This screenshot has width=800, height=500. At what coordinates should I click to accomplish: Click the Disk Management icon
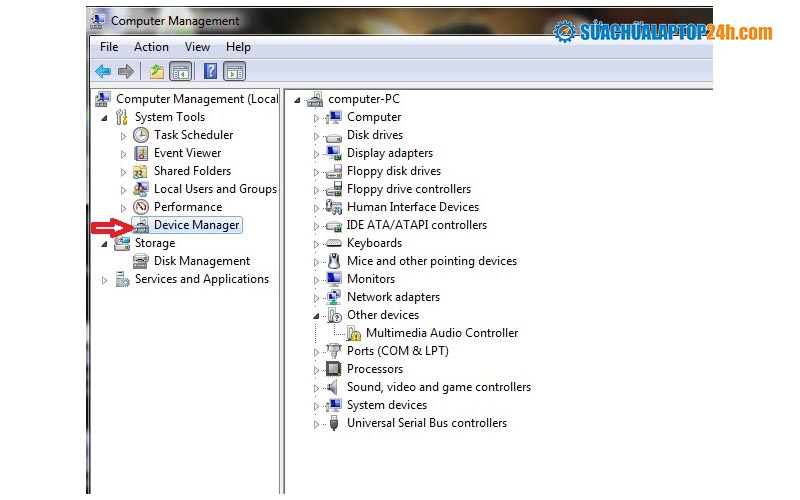141,261
